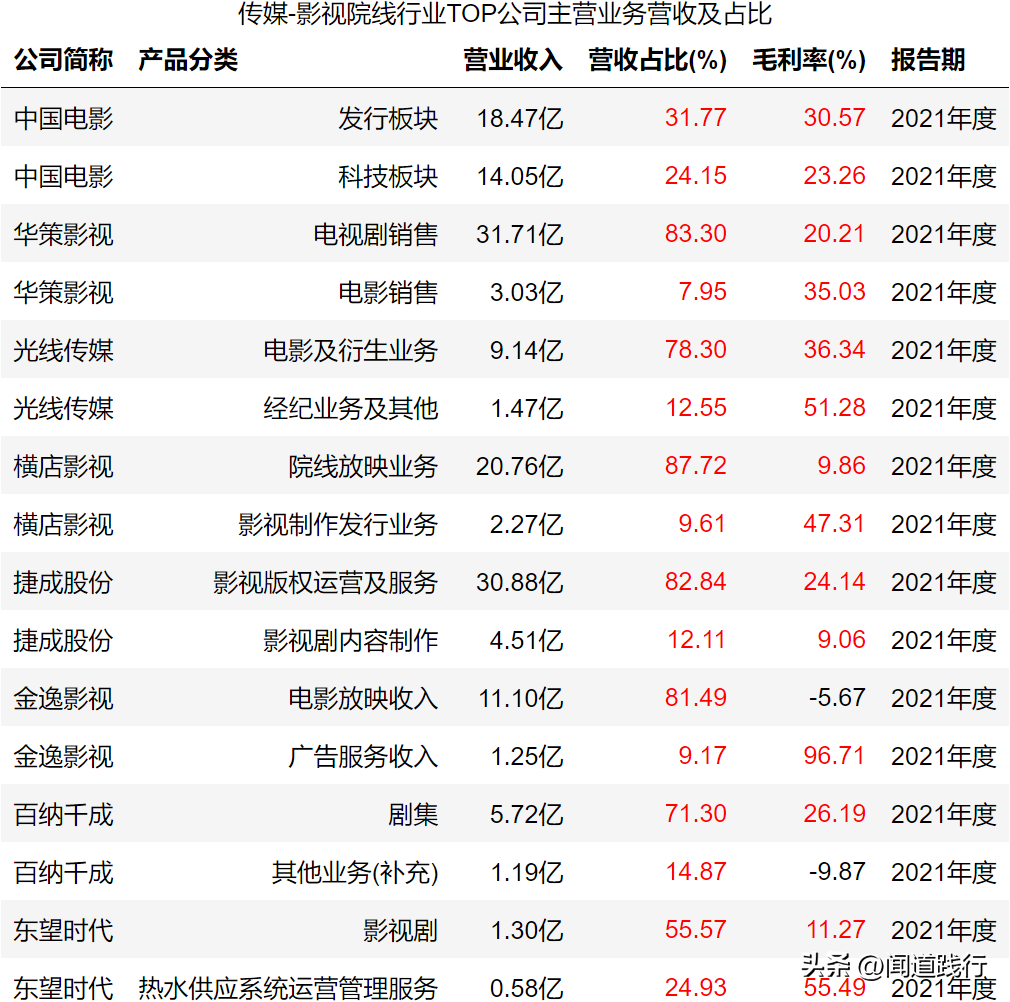Click the 产品分类 column header
The height and width of the screenshot is (1002, 1010).
[188, 60]
